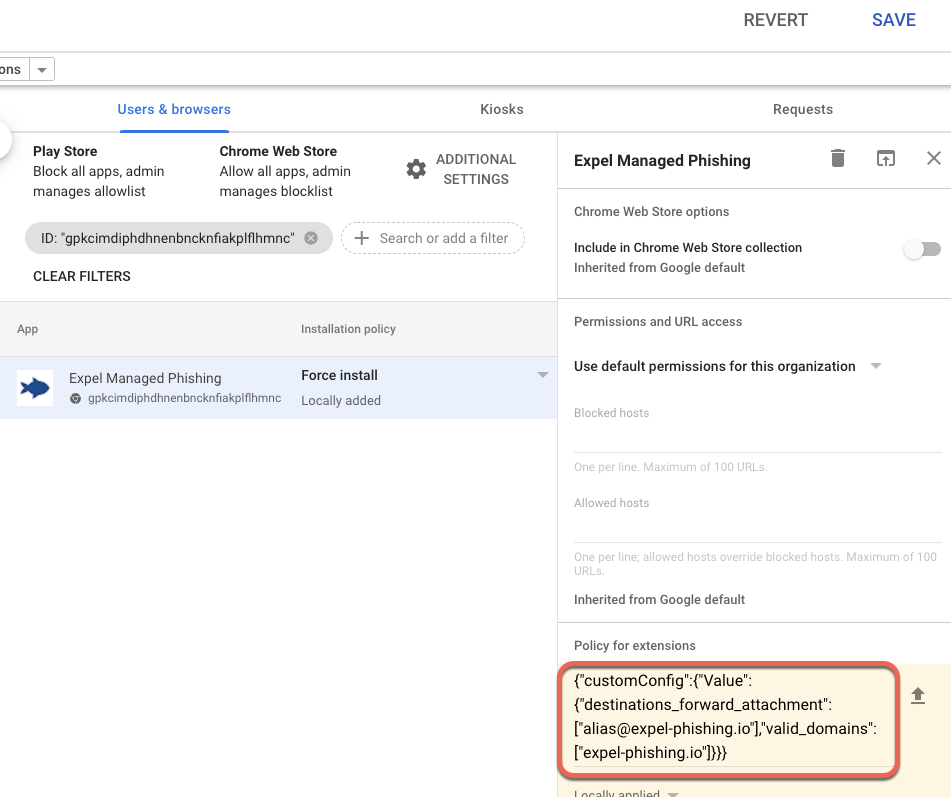Image resolution: width=951 pixels, height=797 pixels.
Task: Switch to the Requests tab
Action: [x=802, y=109]
